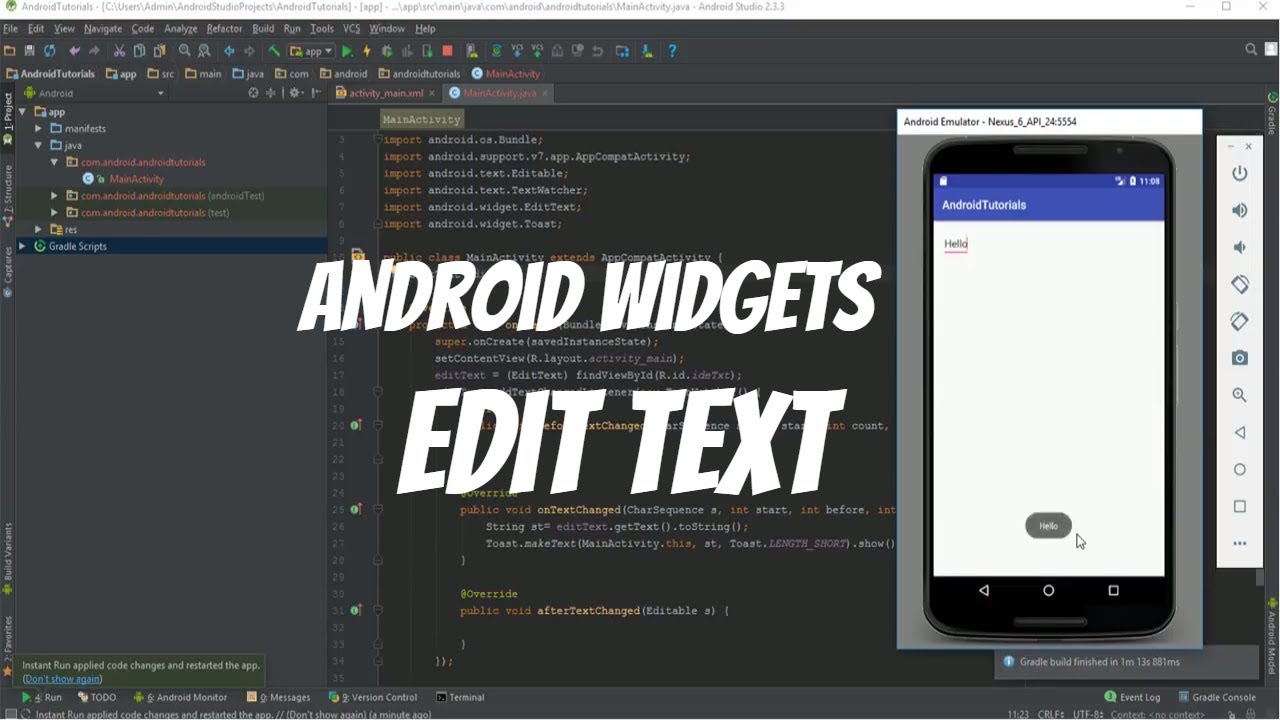The image size is (1280, 720).
Task: Click the AndroidTutorials breadcrumb root
Action: 51,74
